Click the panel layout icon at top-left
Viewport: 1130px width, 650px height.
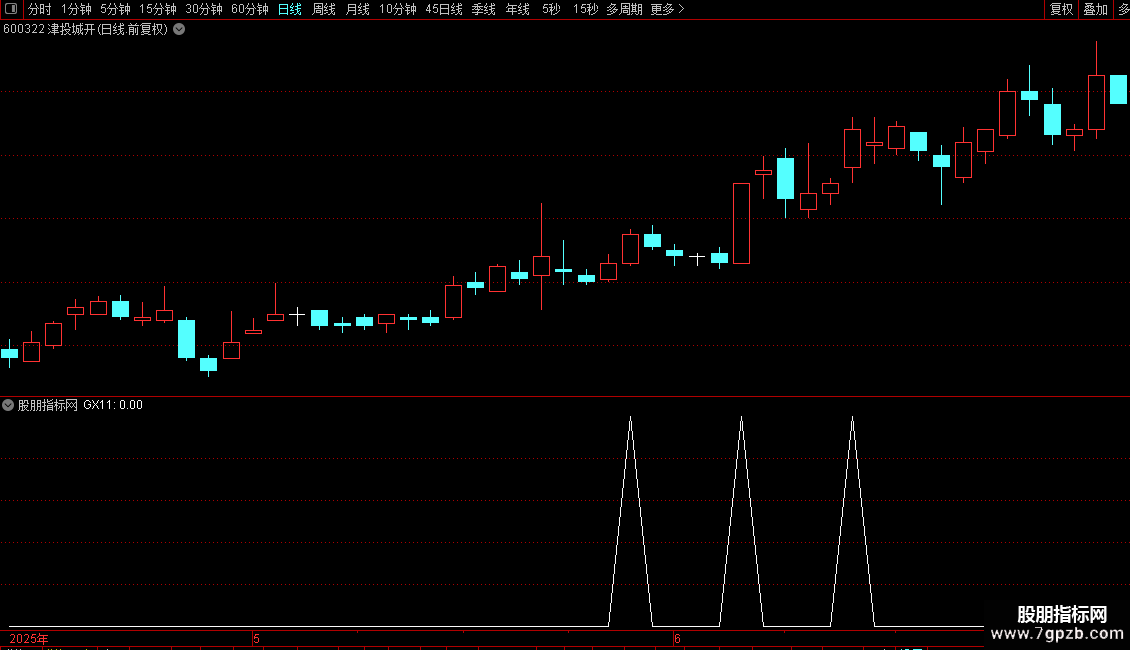click(11, 9)
